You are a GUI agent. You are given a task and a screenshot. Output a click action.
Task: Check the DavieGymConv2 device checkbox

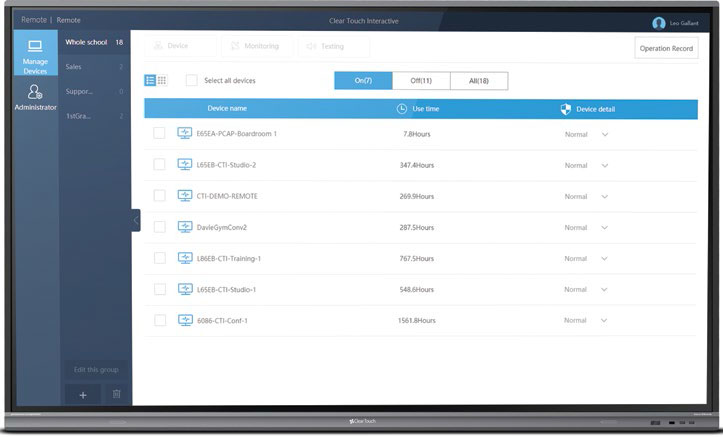160,227
